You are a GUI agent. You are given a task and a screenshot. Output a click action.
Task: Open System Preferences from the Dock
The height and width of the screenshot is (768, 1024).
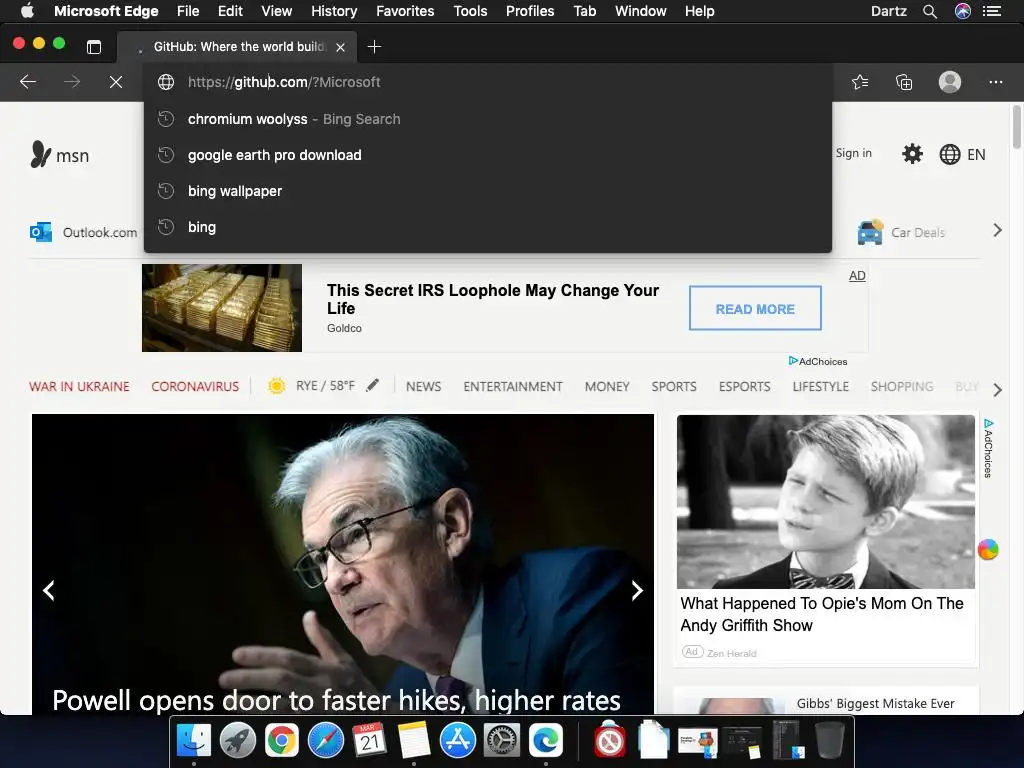click(x=502, y=741)
